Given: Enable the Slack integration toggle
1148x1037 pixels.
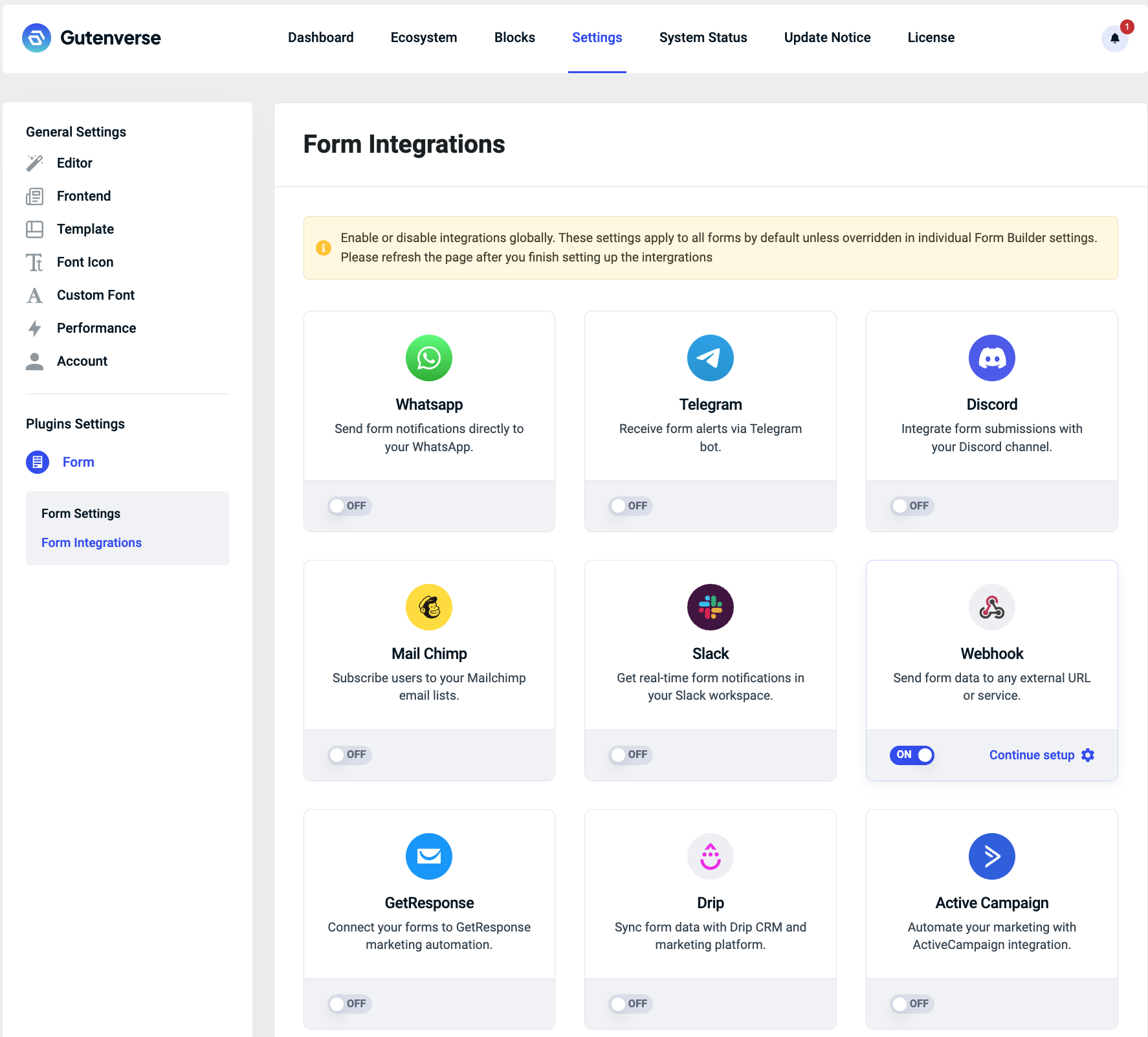Looking at the screenshot, I should pos(630,755).
